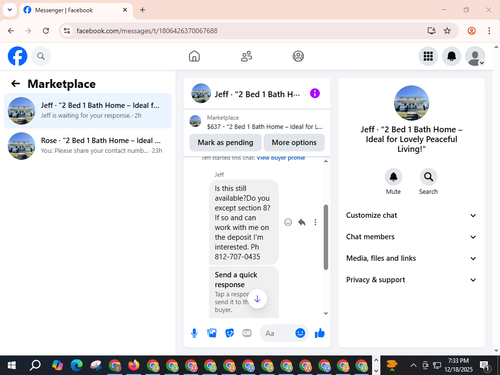This screenshot has width=500, height=375.
Task: Open View buyer profile link
Action: tap(281, 158)
